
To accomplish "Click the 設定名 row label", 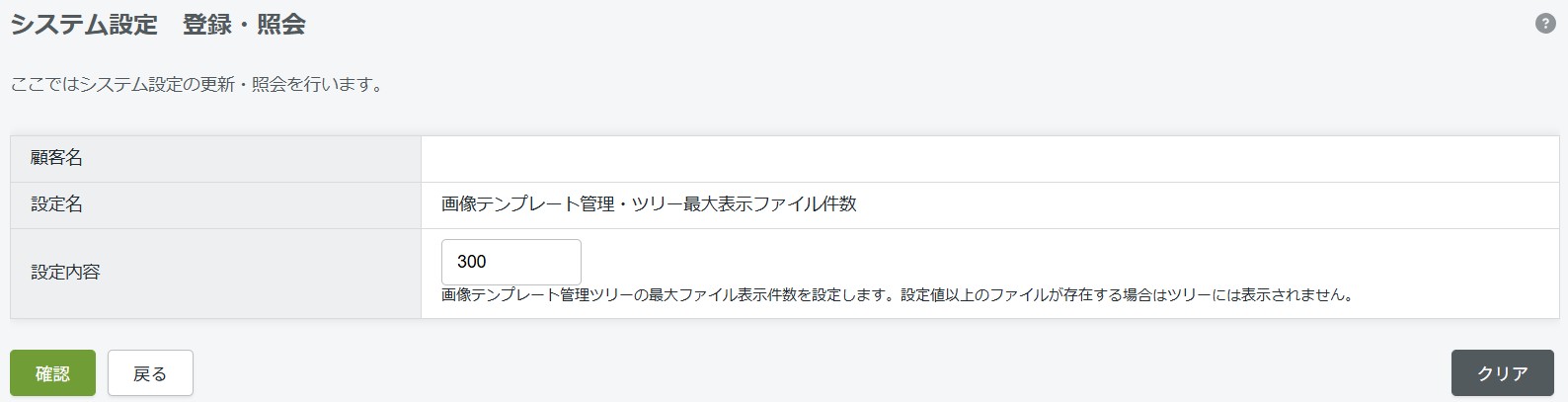I will (57, 204).
